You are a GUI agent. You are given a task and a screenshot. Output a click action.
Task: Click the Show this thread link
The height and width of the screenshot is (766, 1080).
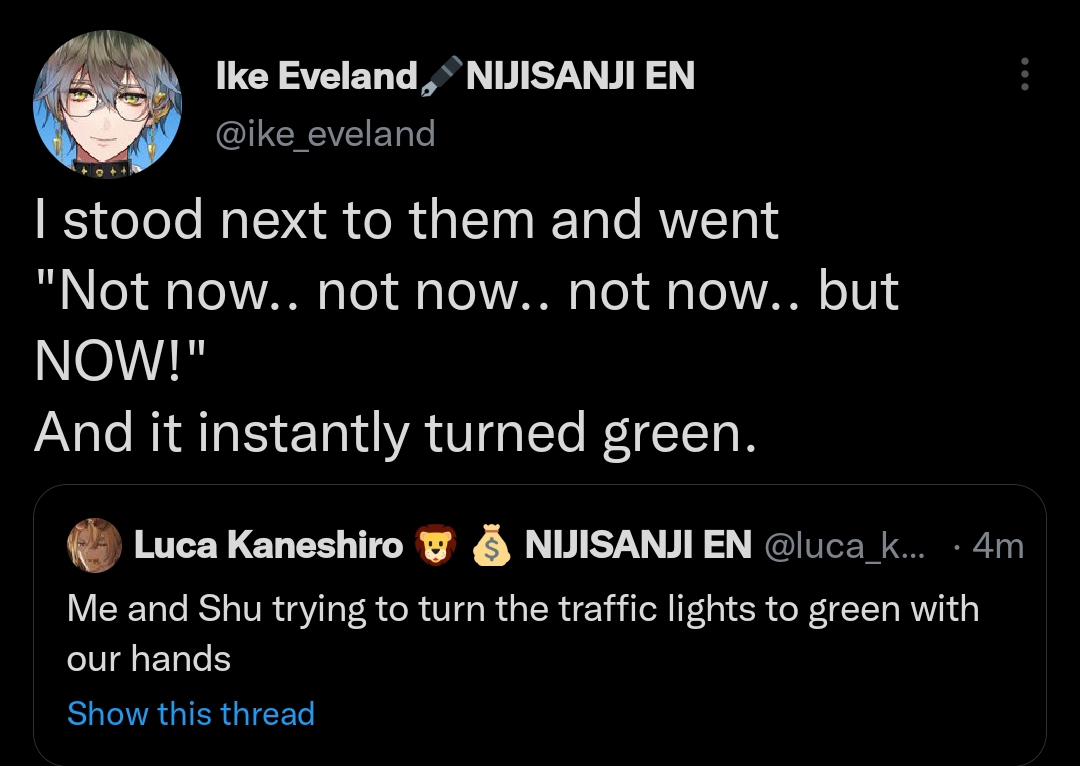coord(190,713)
